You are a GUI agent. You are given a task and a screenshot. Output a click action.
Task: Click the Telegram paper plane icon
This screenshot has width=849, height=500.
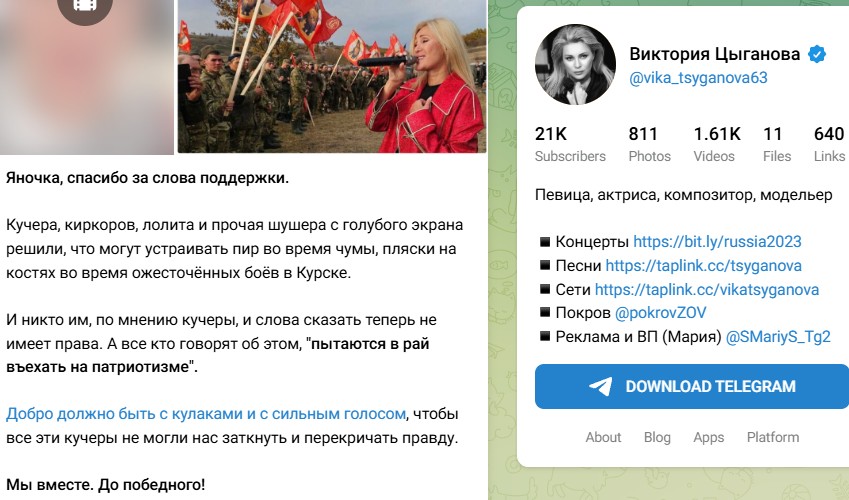[600, 386]
